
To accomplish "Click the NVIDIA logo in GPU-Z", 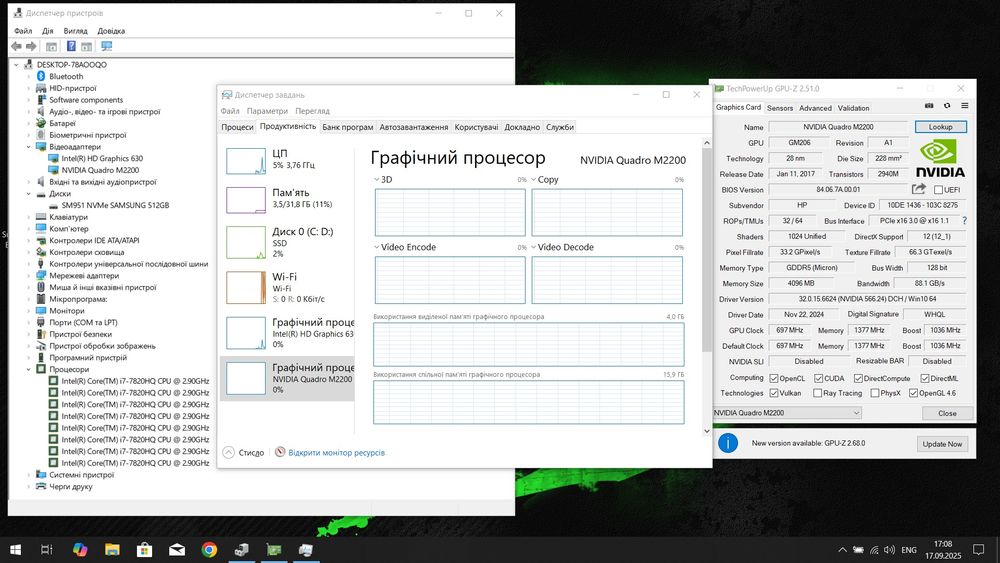I will [940, 158].
